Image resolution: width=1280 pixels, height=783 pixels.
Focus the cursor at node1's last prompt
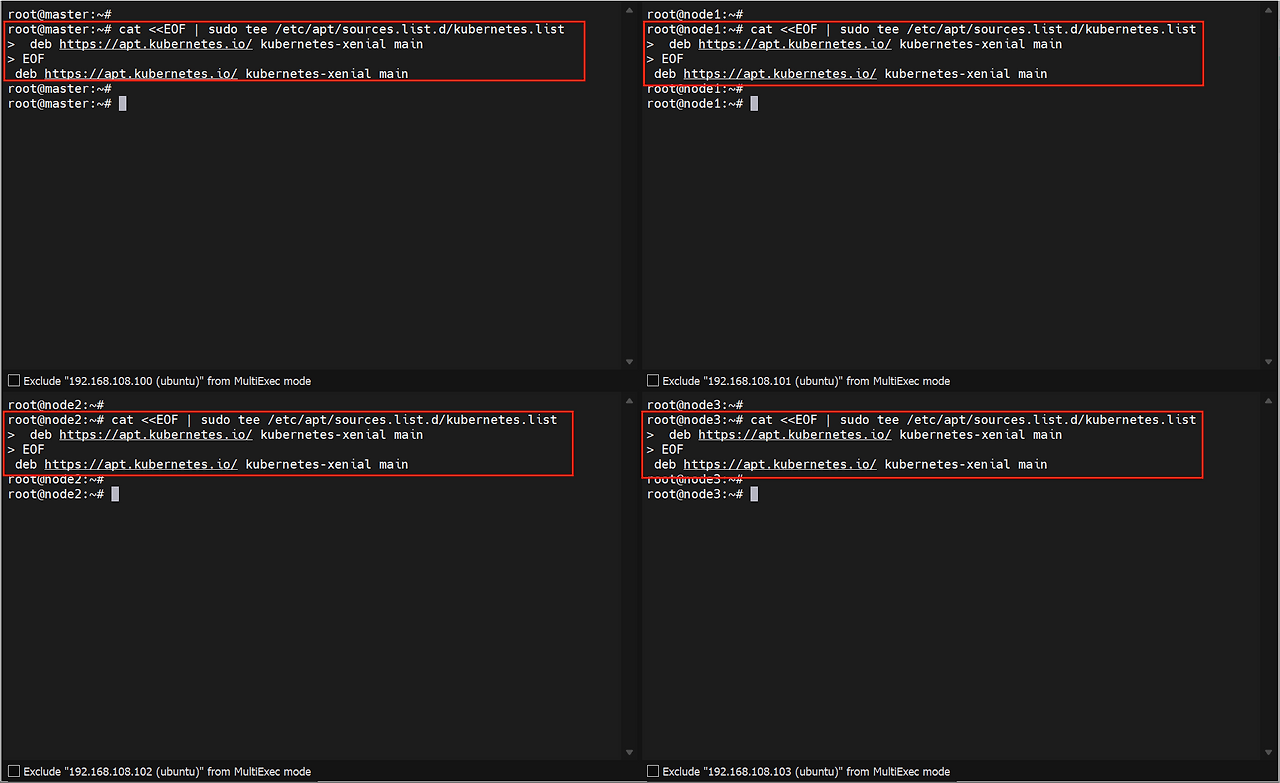click(x=754, y=104)
